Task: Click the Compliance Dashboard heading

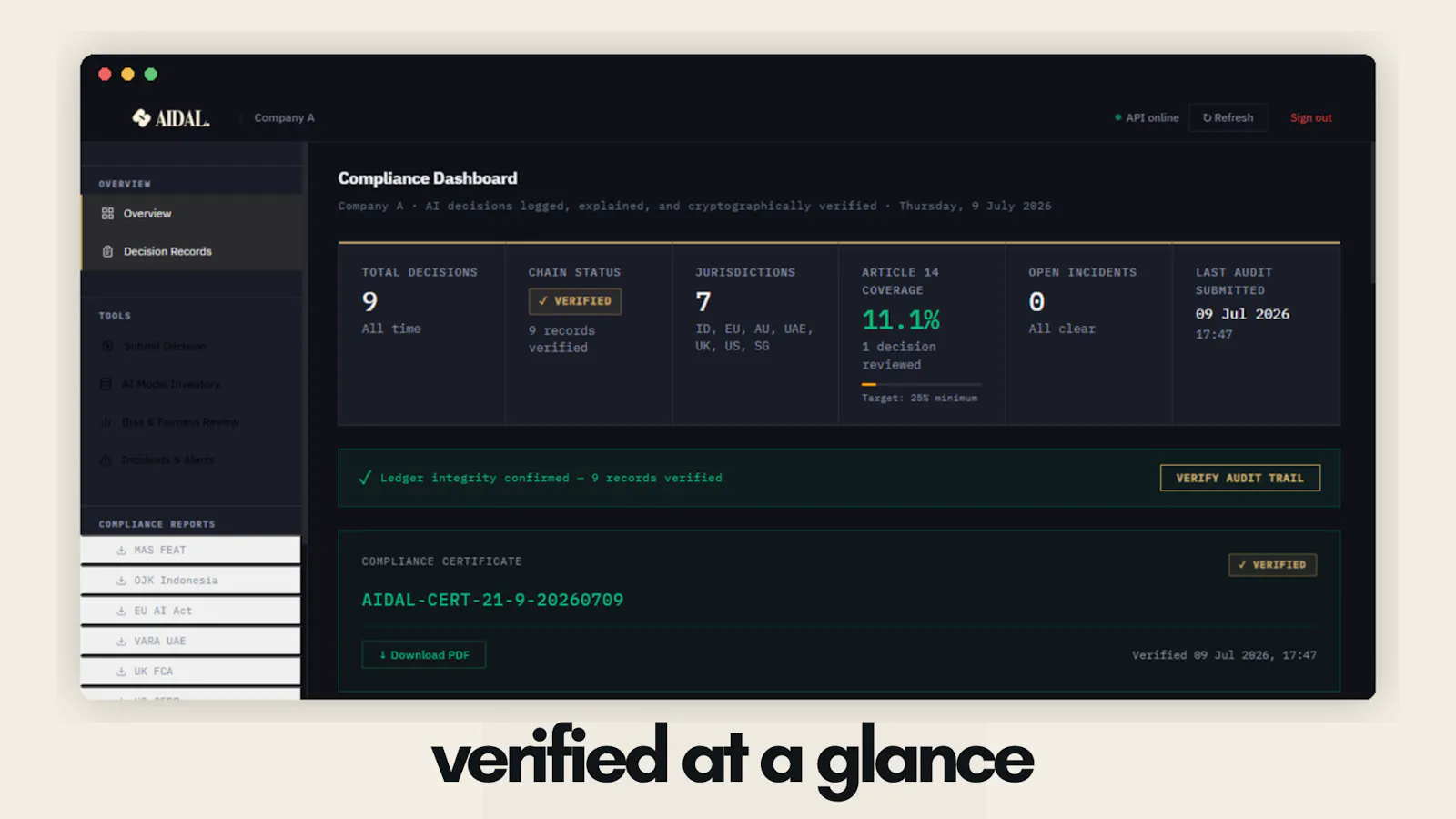Action: click(x=428, y=178)
